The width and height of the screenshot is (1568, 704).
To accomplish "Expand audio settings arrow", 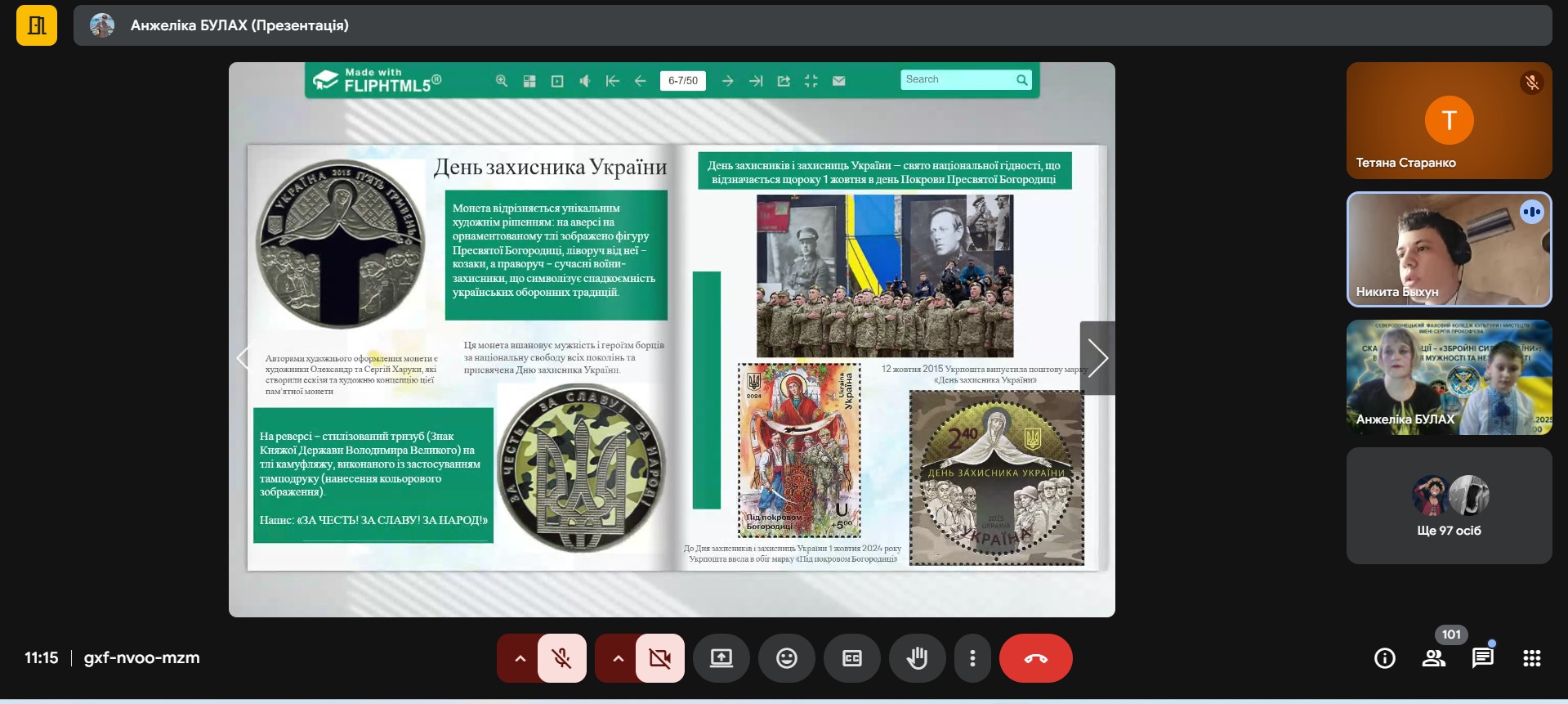I will point(520,658).
